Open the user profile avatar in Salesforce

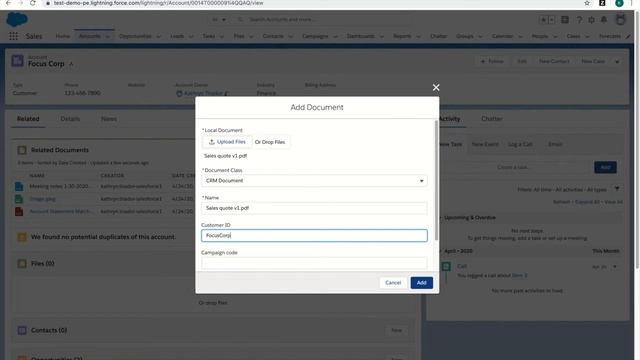pos(620,20)
